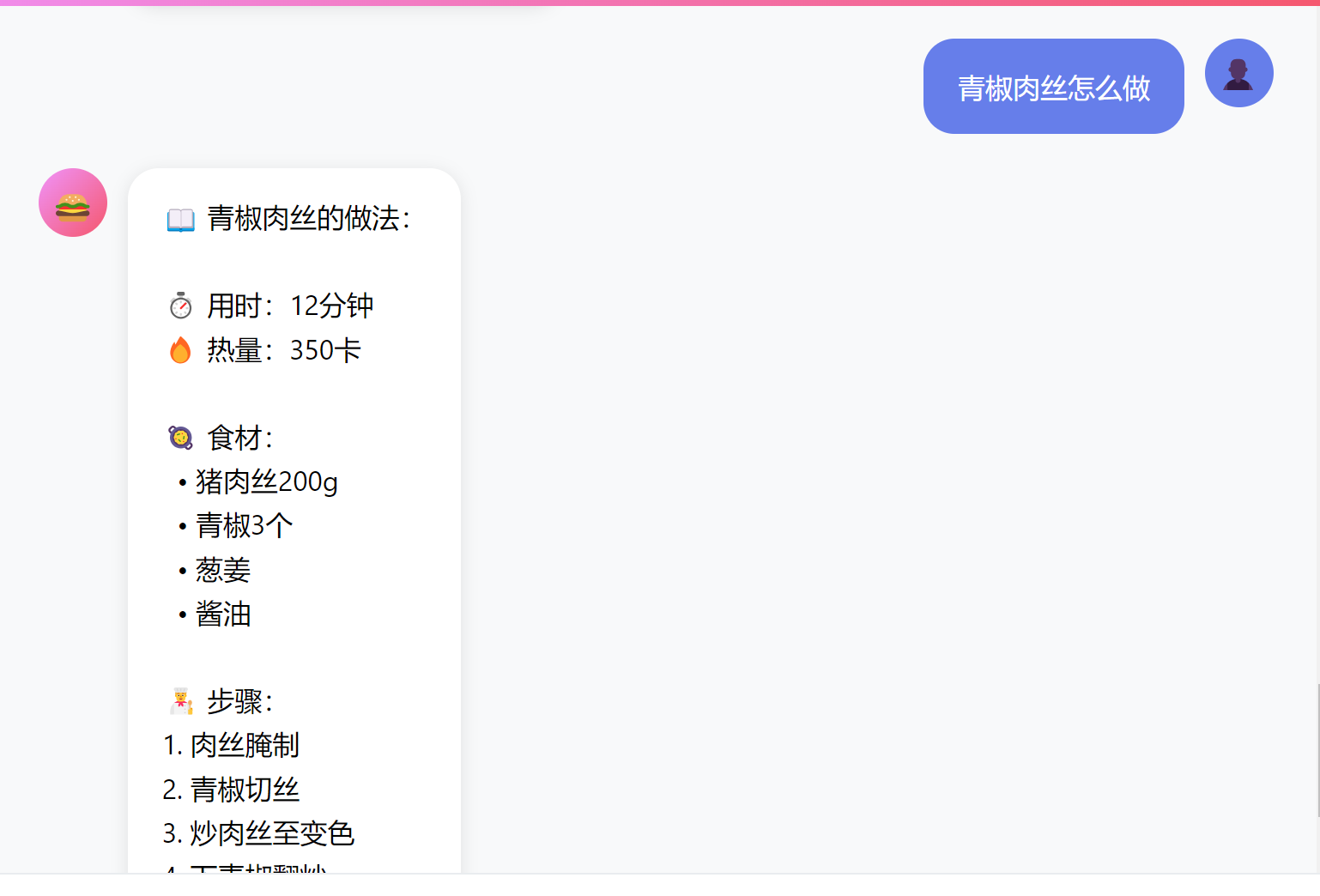The height and width of the screenshot is (896, 1320).
Task: Click the open book emoji icon
Action: (180, 219)
